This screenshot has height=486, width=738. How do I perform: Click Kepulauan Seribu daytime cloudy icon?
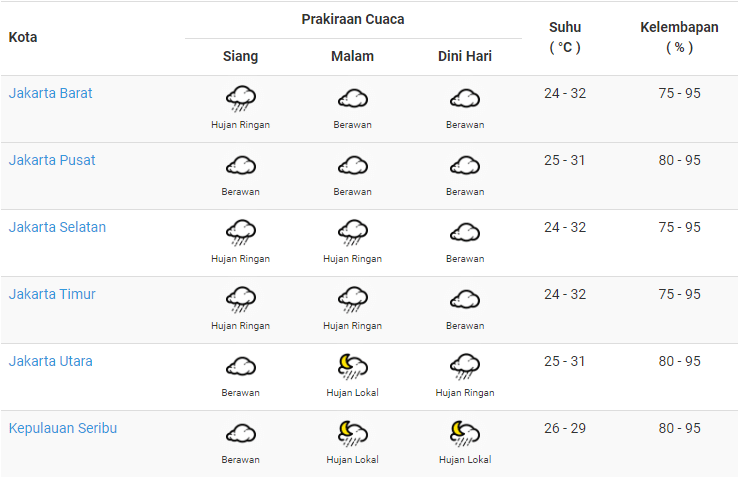(240, 433)
